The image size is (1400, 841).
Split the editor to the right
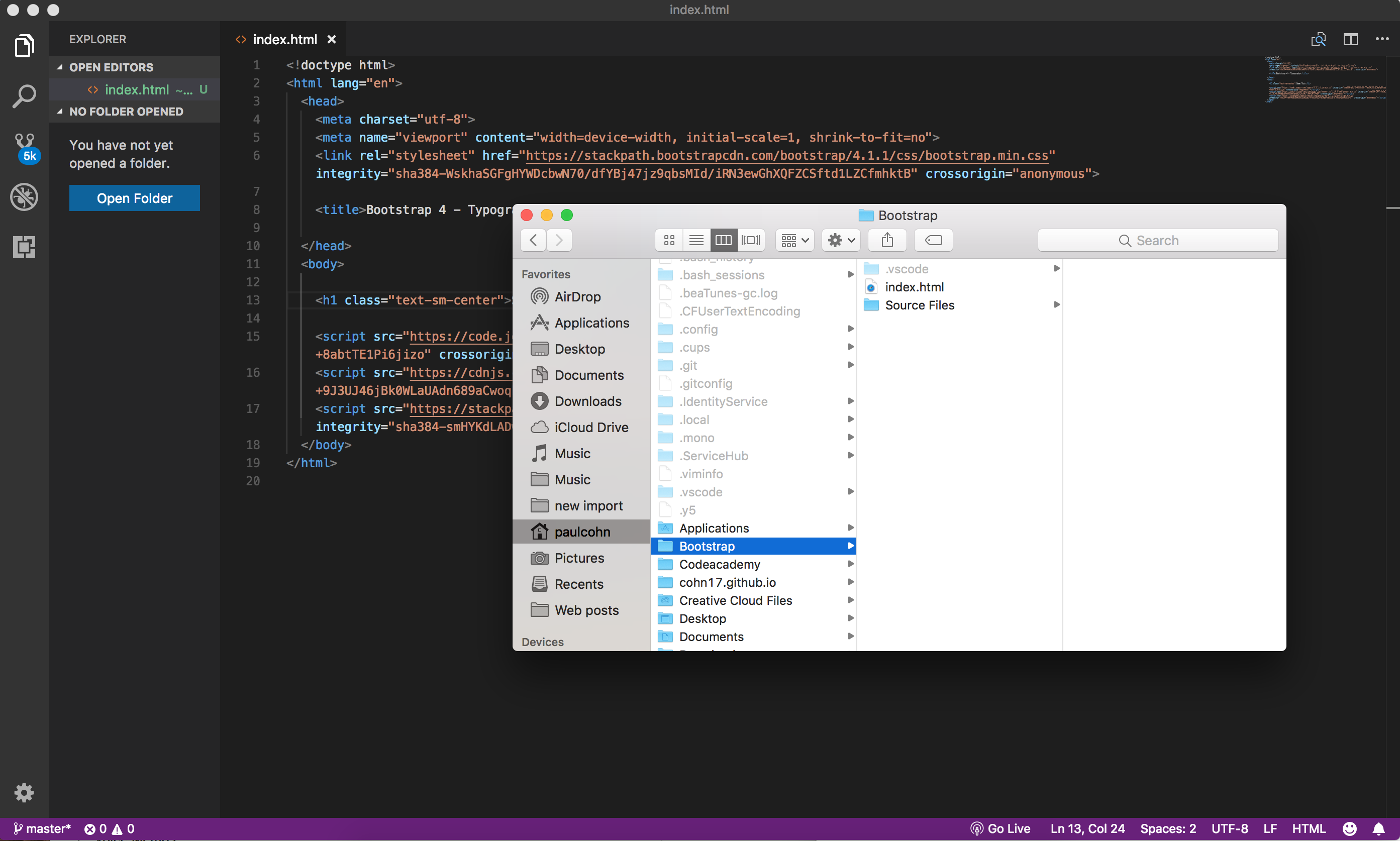[1351, 39]
